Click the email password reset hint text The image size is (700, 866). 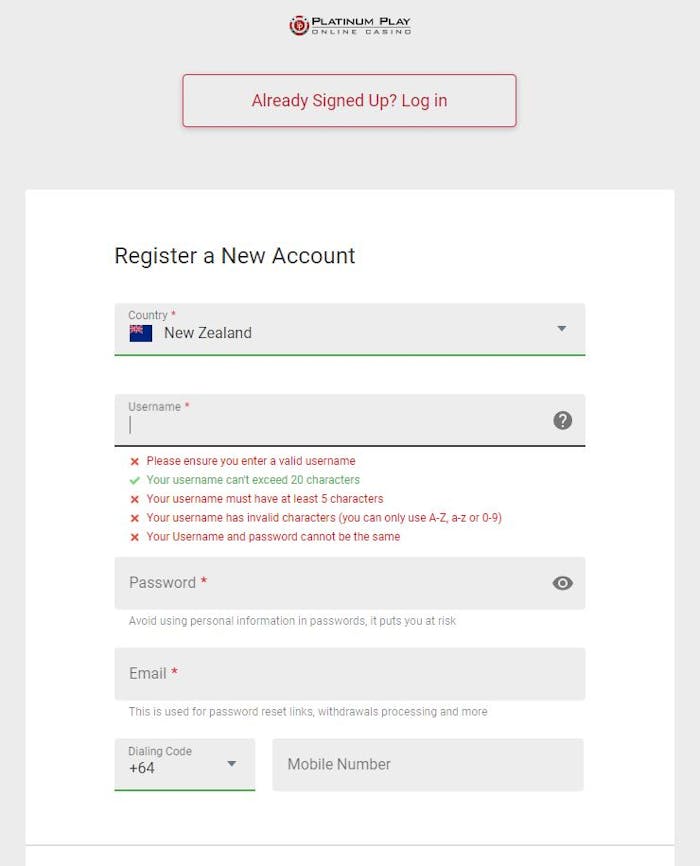[x=308, y=712]
